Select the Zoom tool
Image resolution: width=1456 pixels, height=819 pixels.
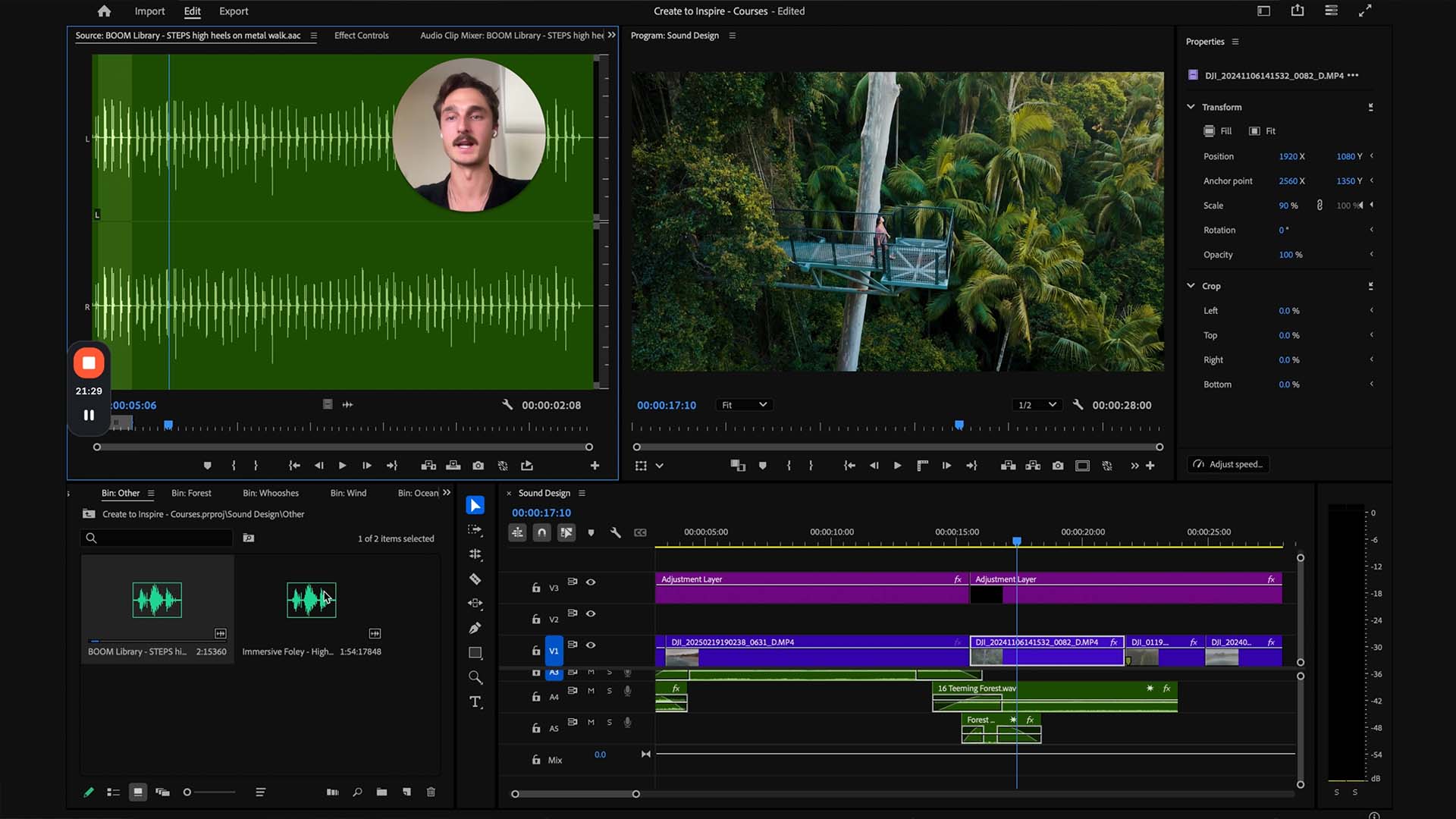(x=475, y=677)
